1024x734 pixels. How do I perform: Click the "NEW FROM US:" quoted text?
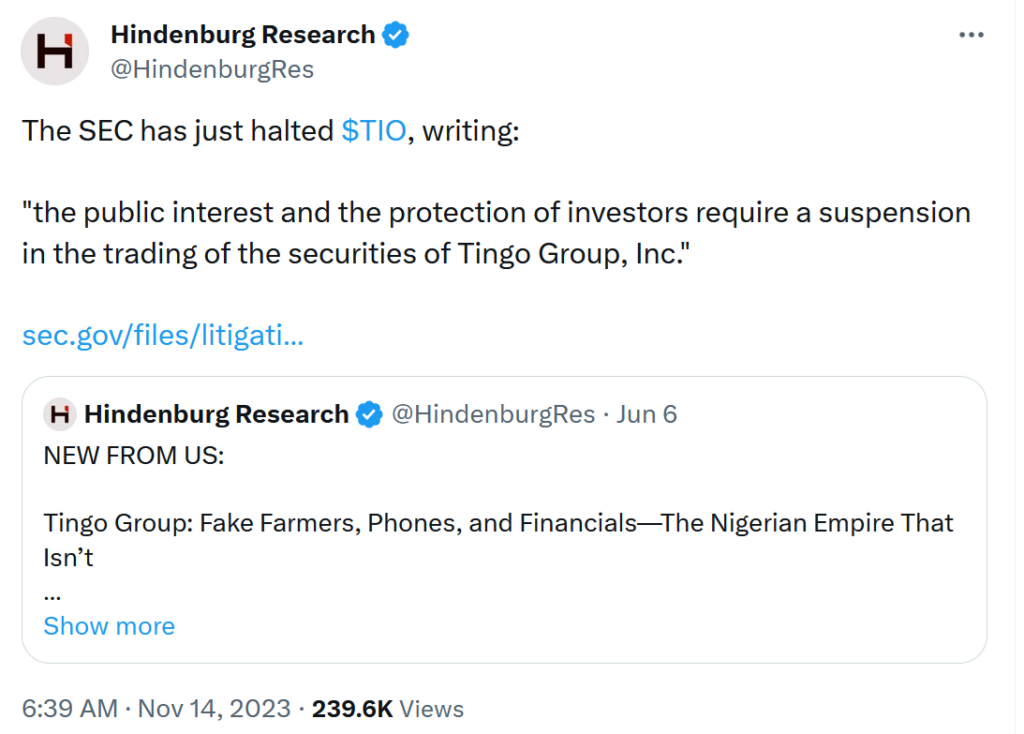coord(134,455)
